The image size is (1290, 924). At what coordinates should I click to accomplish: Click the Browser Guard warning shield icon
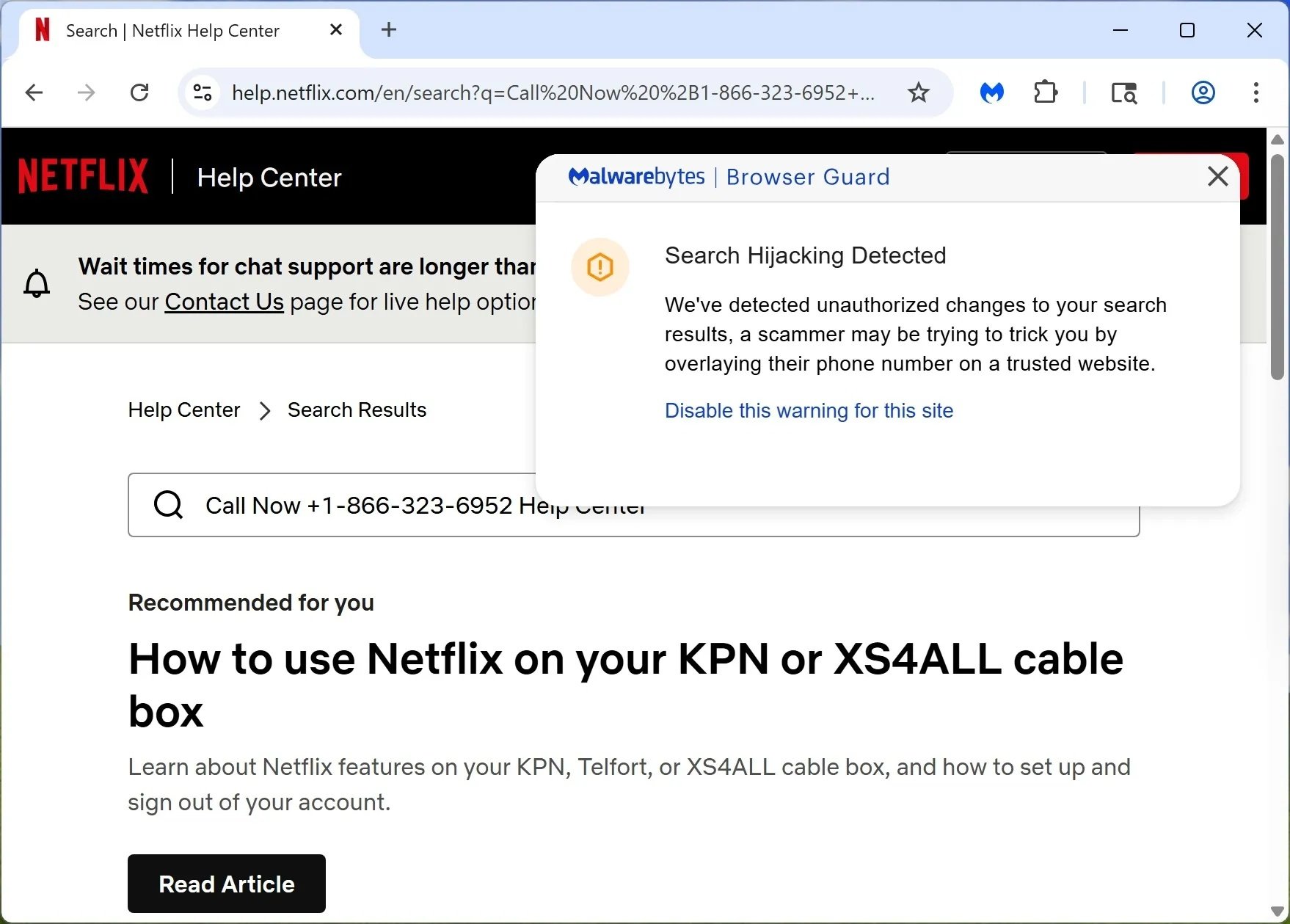600,266
